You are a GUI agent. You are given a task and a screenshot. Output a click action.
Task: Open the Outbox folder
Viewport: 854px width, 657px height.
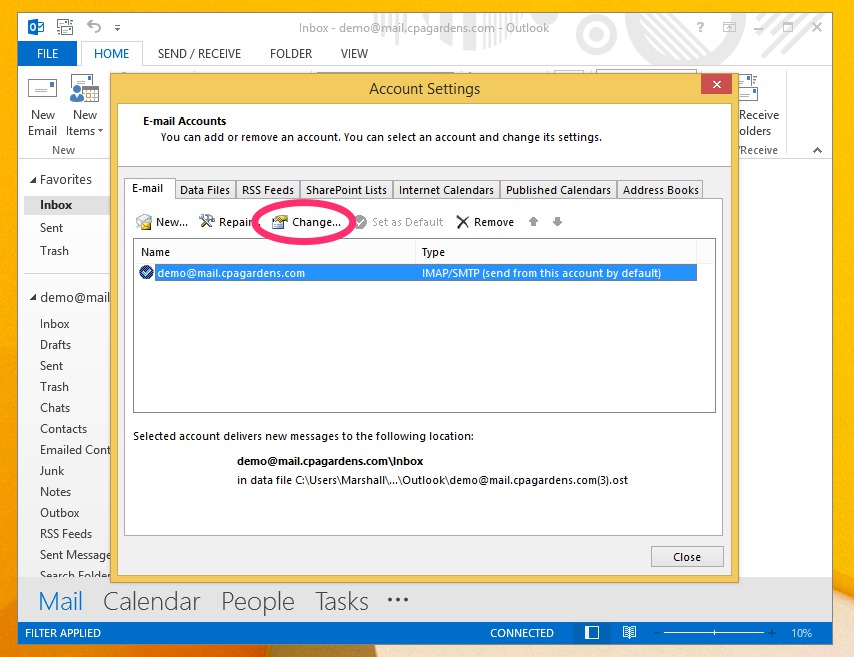tap(60, 513)
